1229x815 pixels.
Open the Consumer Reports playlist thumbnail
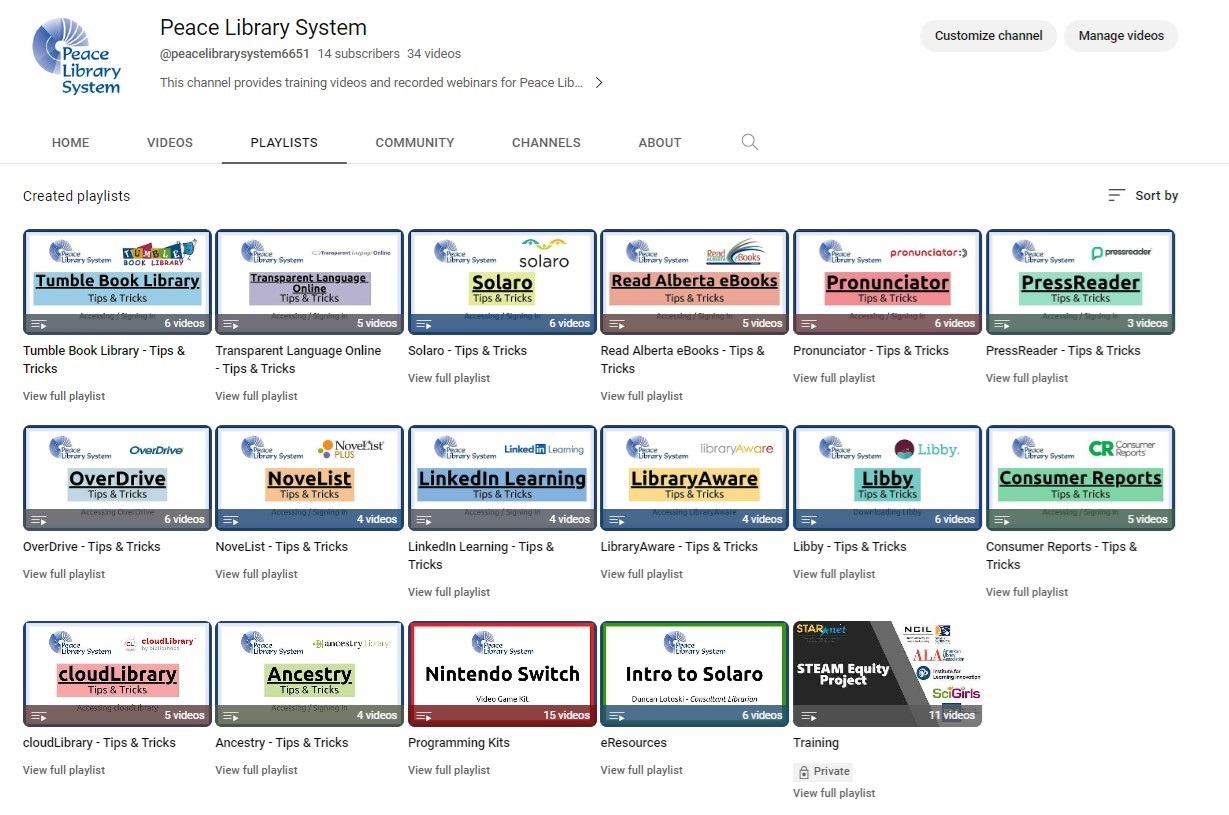1080,478
